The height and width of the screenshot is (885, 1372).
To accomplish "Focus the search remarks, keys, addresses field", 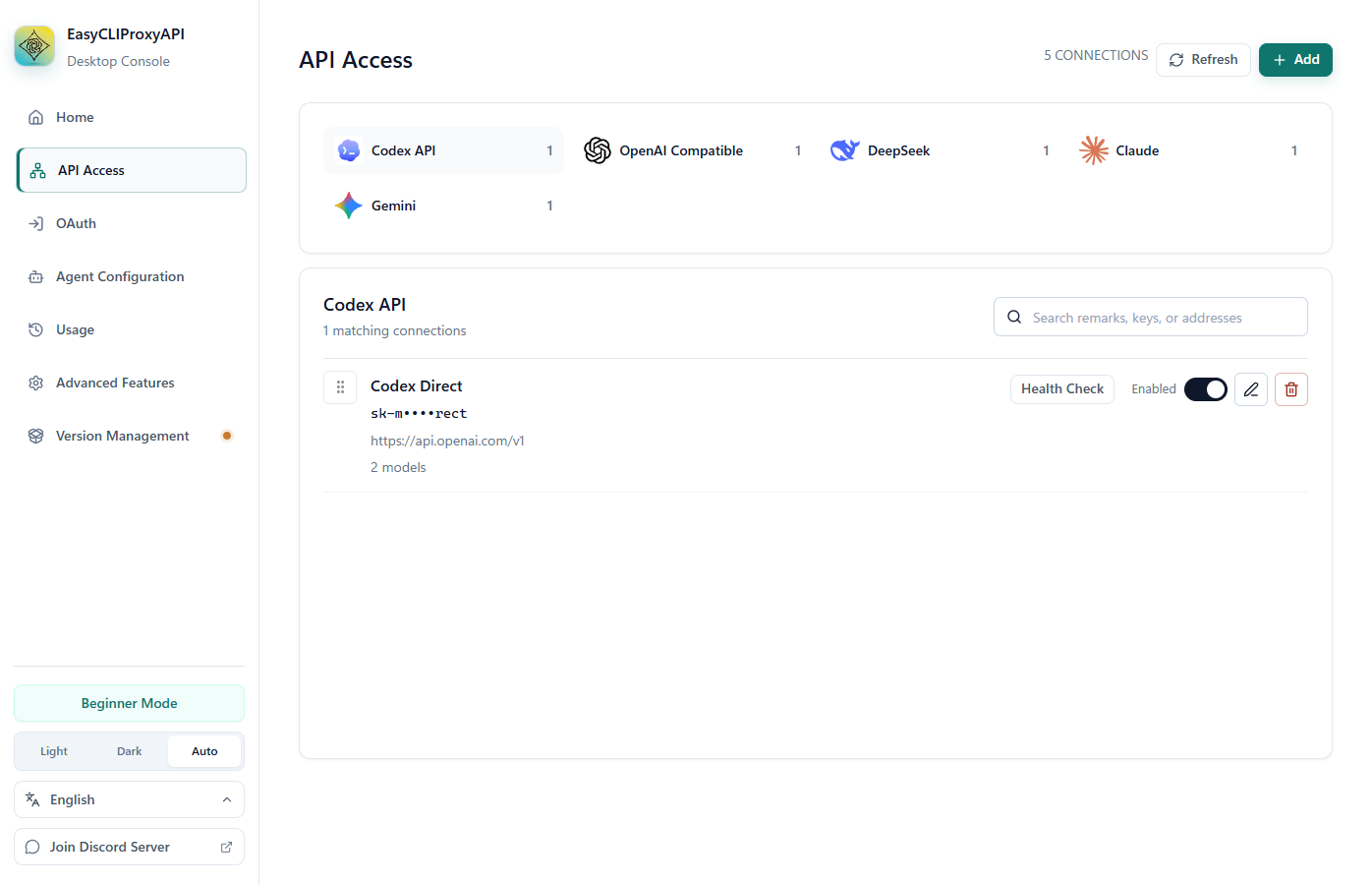I will pos(1151,317).
